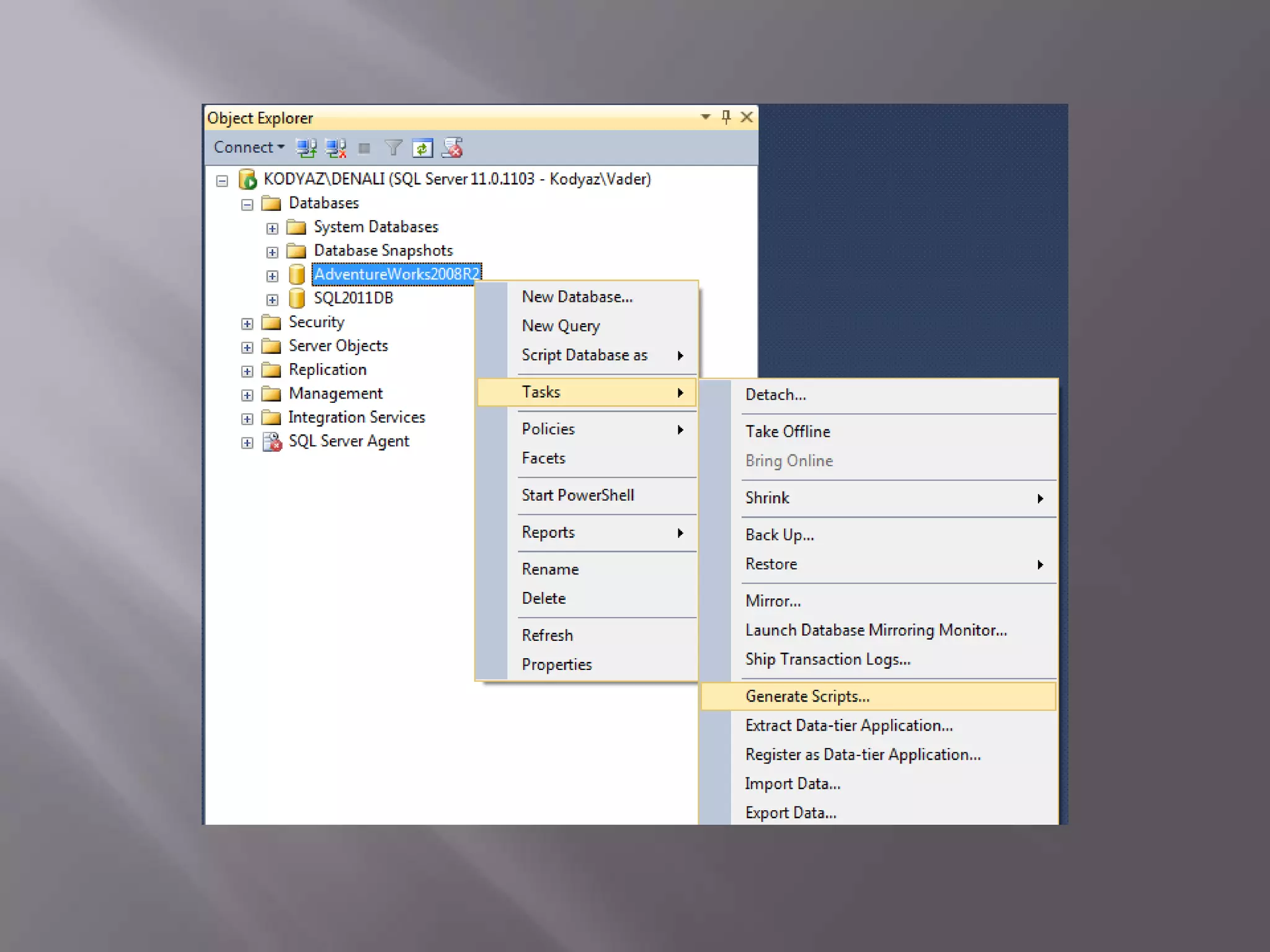Click the Refresh toolbar icon
The width and height of the screenshot is (1270, 952).
coord(422,148)
